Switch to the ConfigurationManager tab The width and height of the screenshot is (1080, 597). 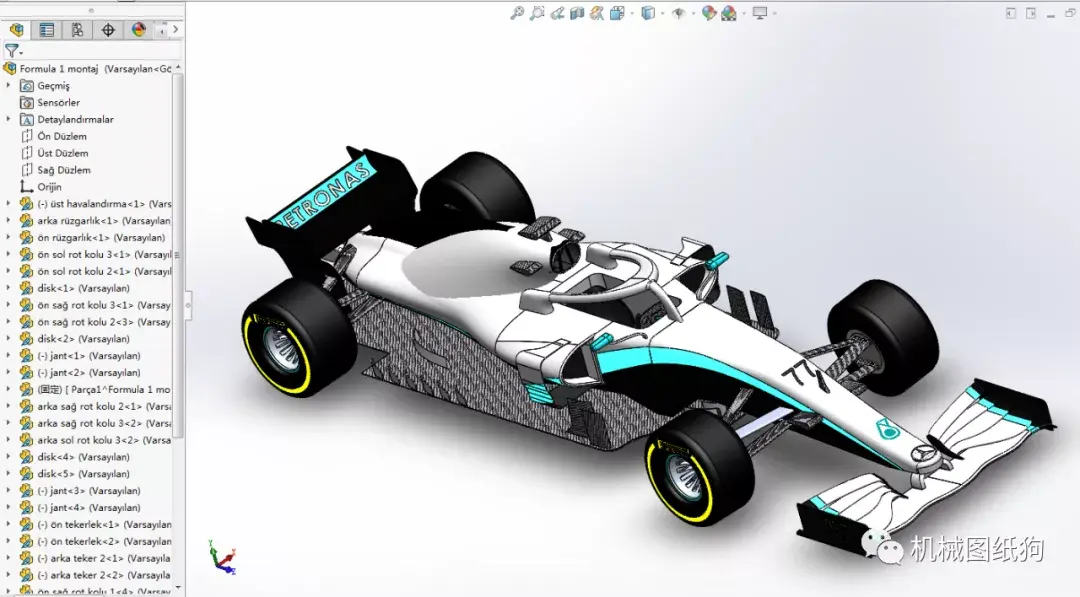[x=77, y=30]
